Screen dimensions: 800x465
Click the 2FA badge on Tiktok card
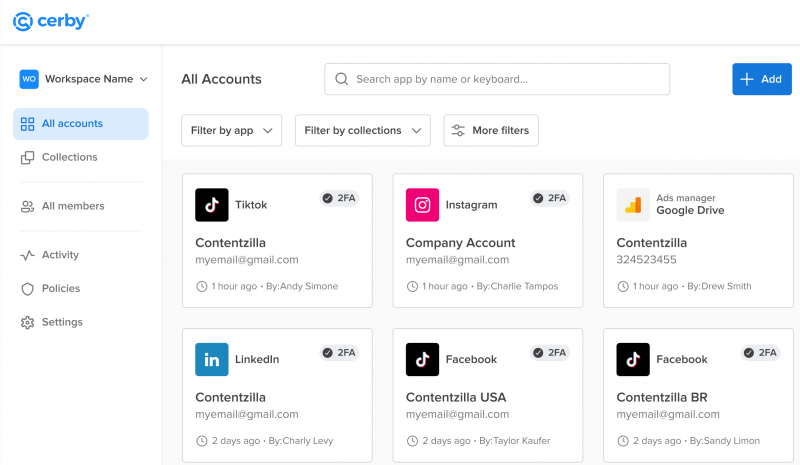tap(339, 198)
